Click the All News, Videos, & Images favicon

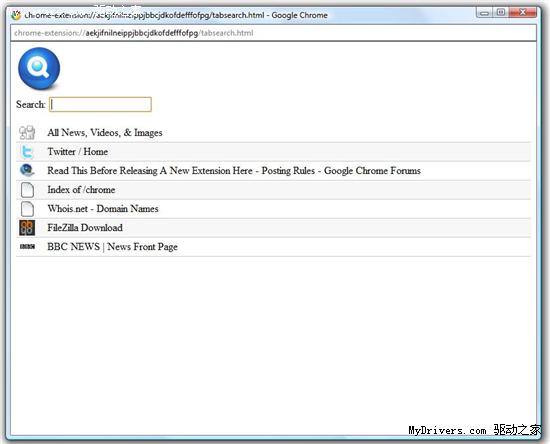point(27,133)
